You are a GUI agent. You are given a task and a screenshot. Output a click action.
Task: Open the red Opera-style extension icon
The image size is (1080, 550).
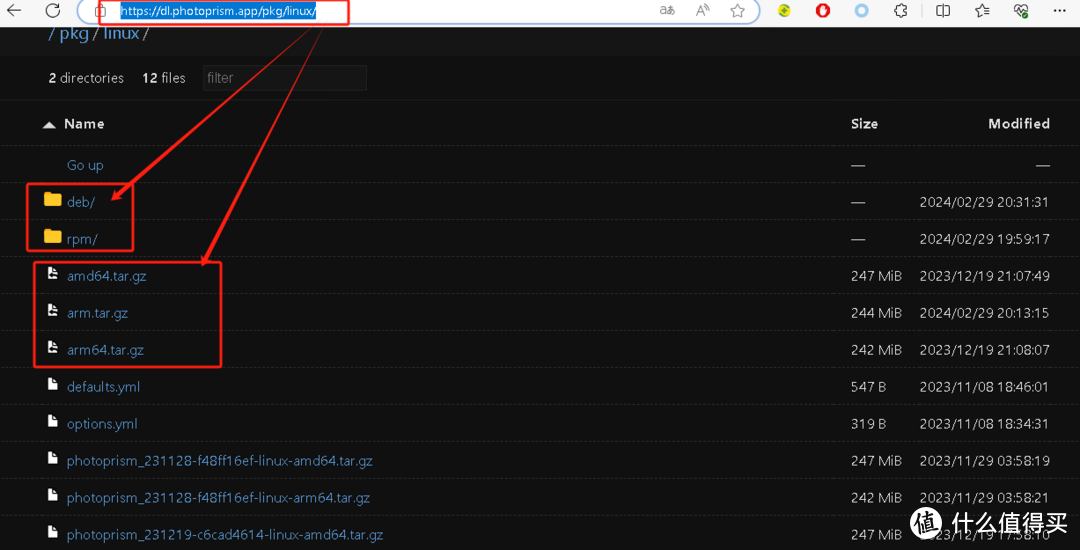click(x=822, y=10)
